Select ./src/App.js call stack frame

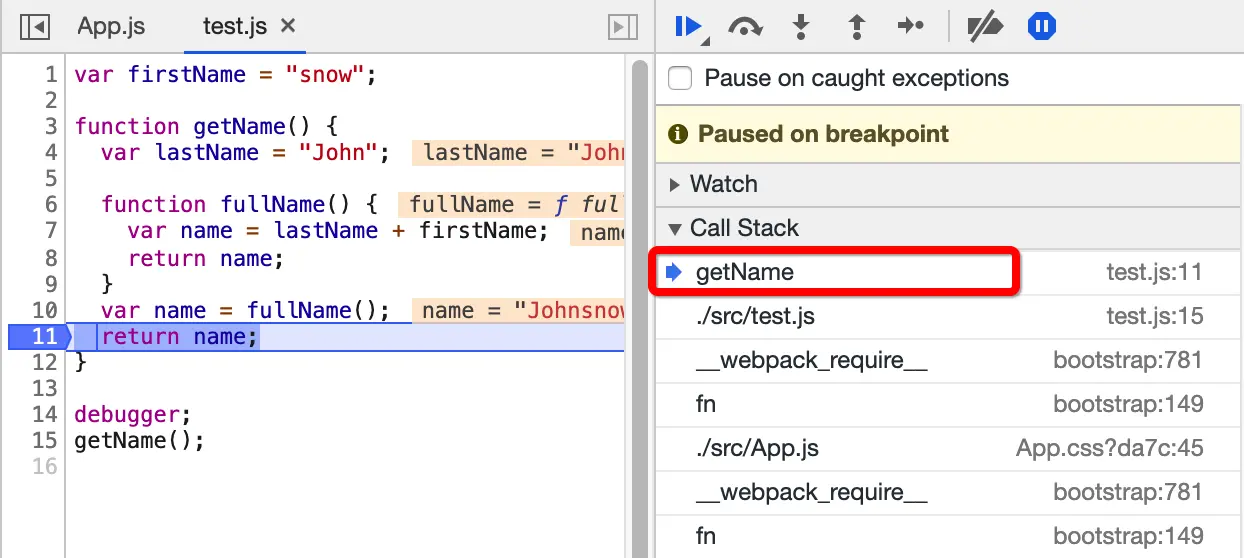click(949, 448)
